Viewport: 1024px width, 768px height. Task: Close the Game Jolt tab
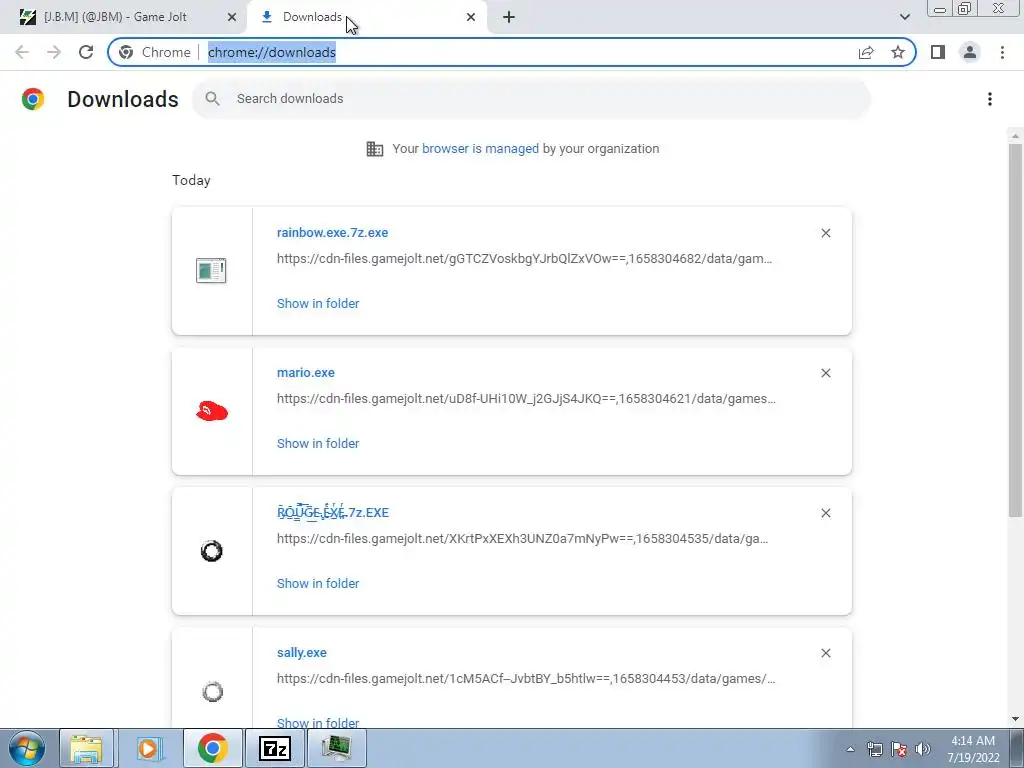[x=231, y=17]
